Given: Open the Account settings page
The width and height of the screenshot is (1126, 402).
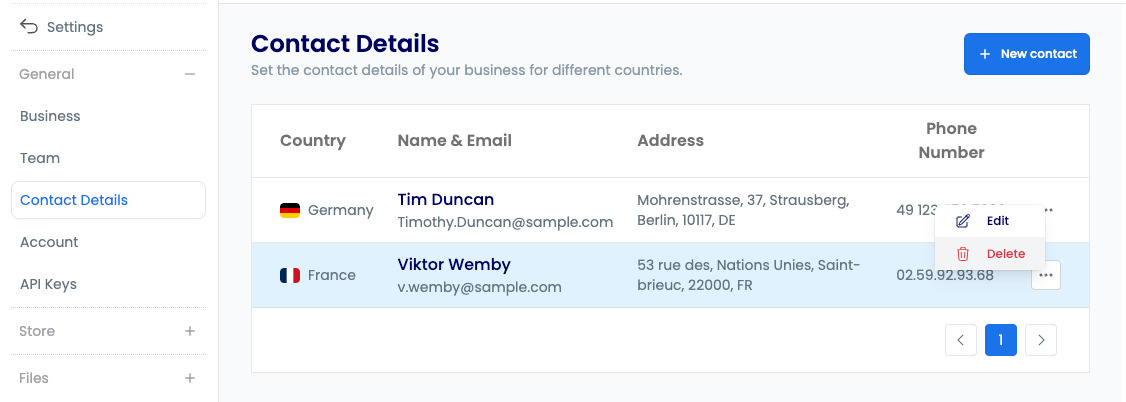Looking at the screenshot, I should pyautogui.click(x=49, y=242).
